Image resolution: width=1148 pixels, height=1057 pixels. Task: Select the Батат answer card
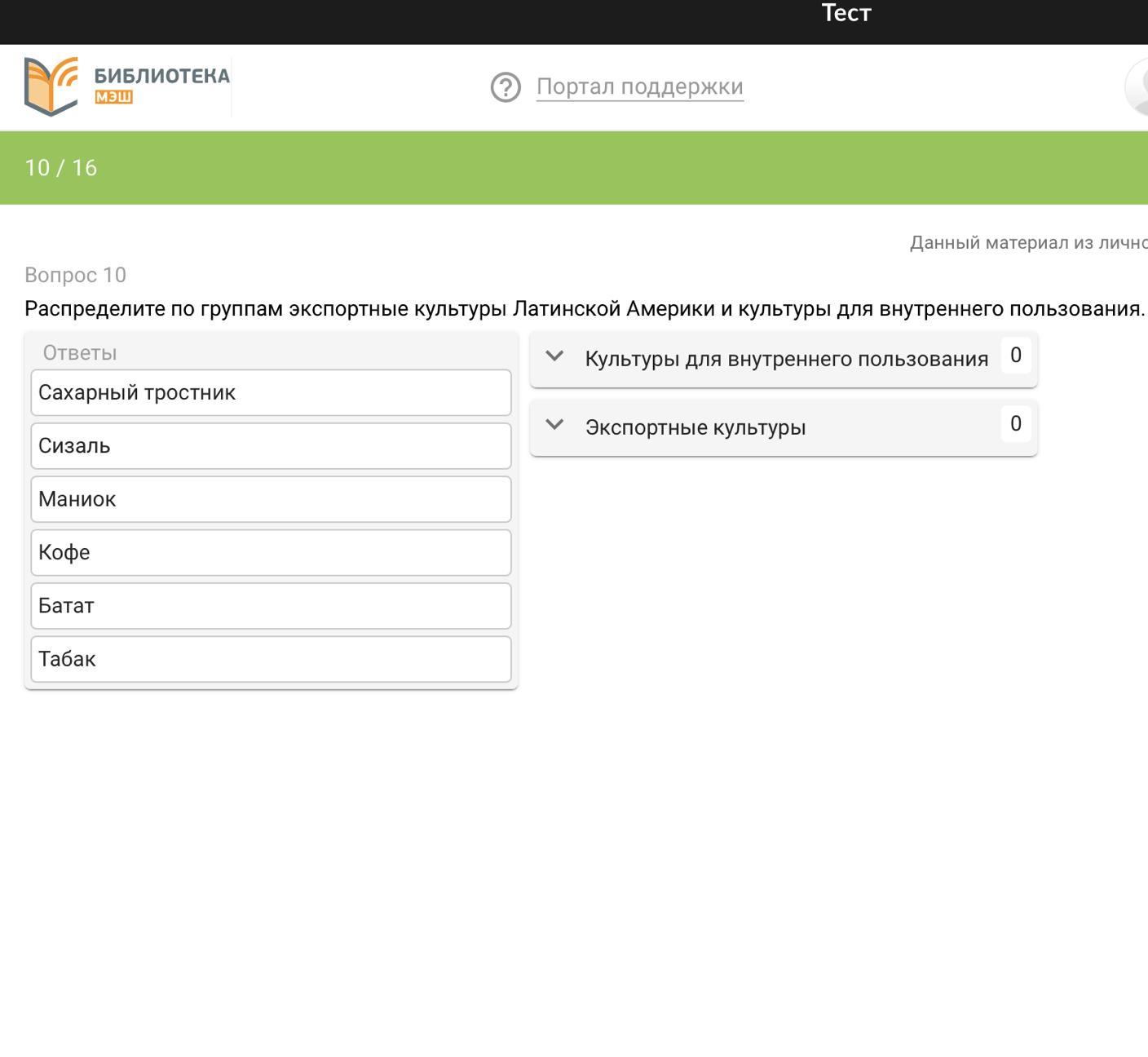tap(271, 606)
